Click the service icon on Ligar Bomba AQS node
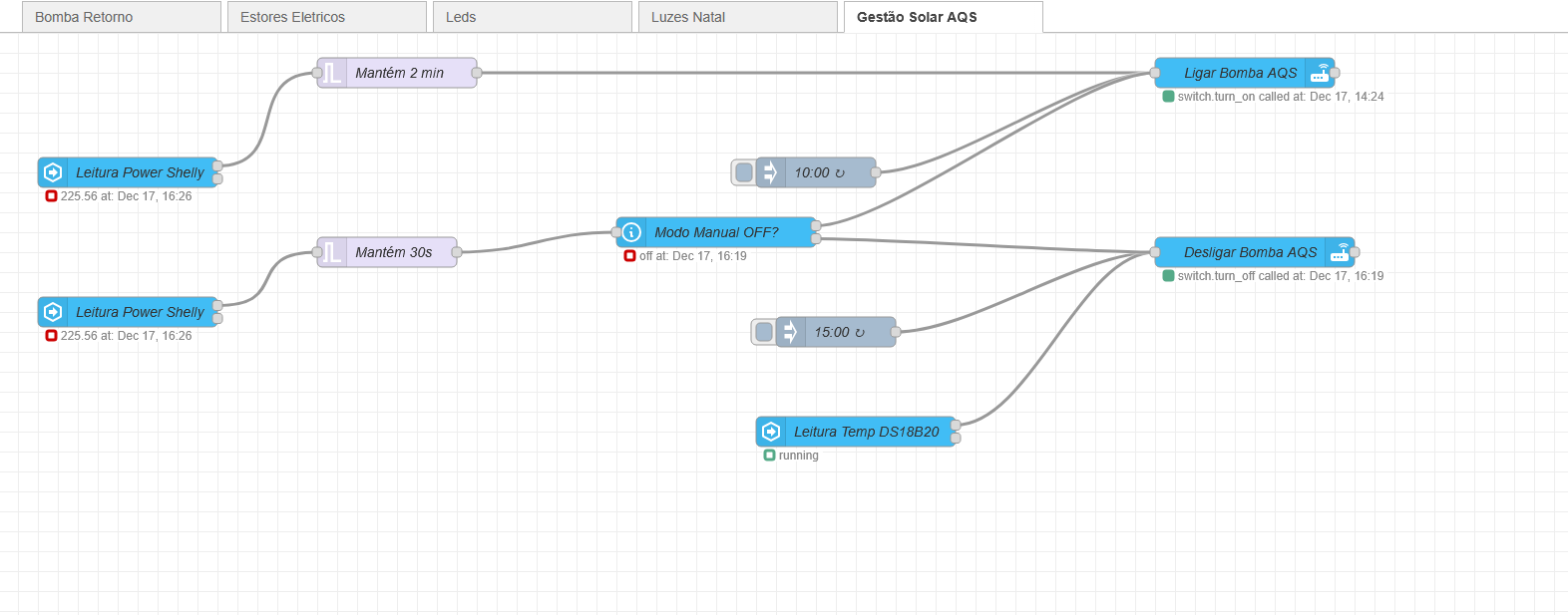This screenshot has height=615, width=1568. click(1320, 73)
